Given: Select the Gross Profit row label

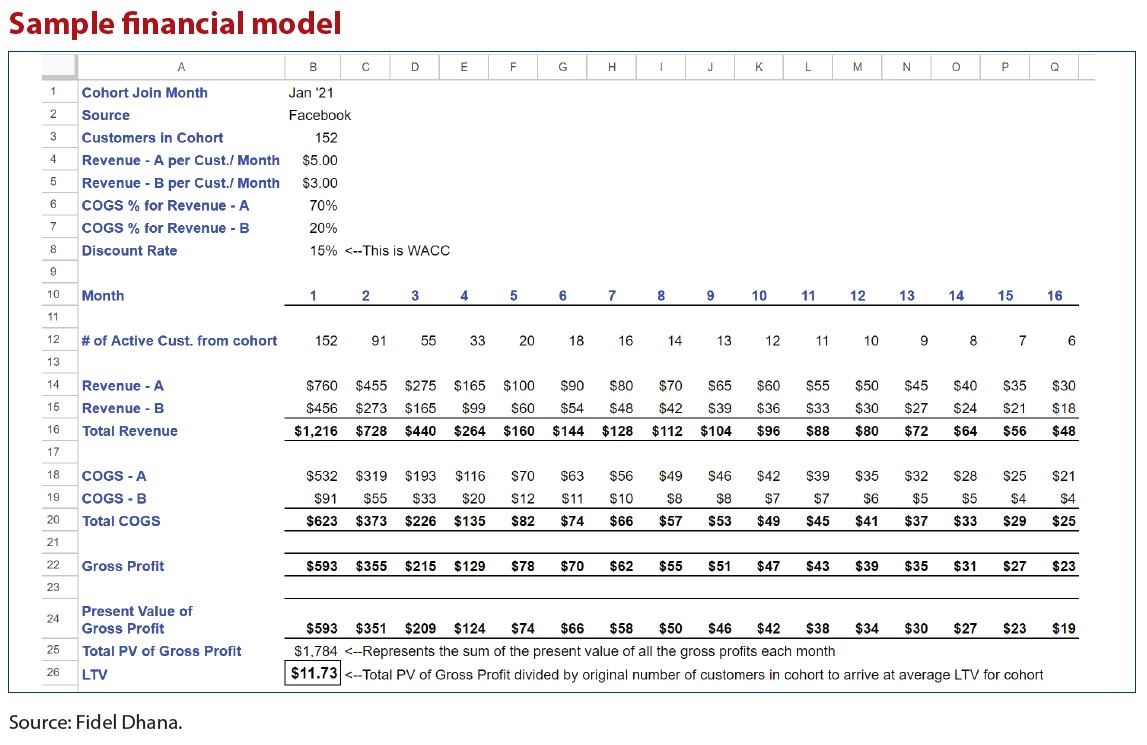Looking at the screenshot, I should coord(123,566).
